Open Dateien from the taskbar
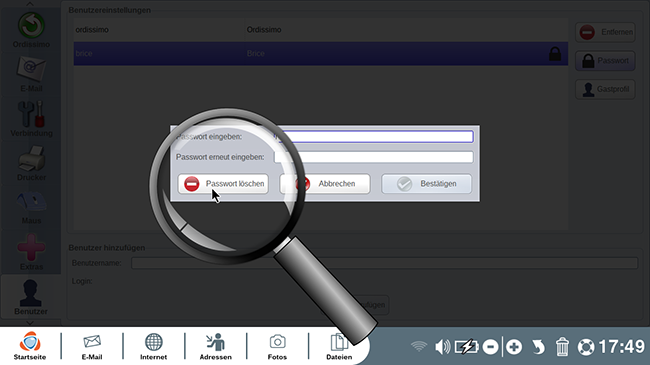 coord(339,346)
